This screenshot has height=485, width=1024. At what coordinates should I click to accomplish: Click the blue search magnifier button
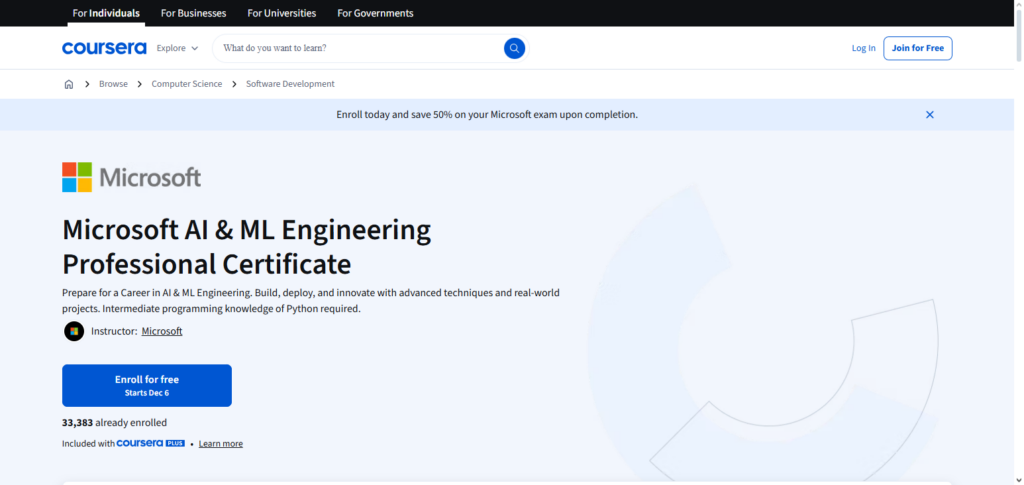point(514,48)
